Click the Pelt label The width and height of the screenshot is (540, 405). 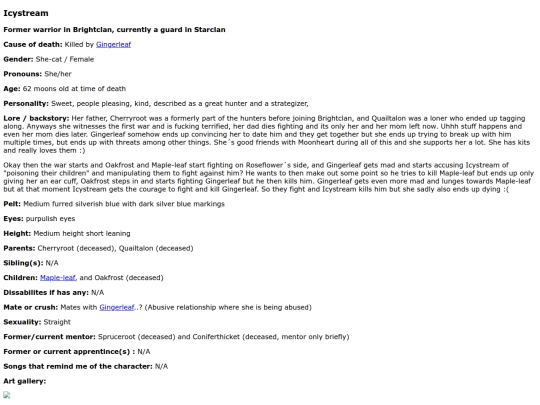pos(12,204)
